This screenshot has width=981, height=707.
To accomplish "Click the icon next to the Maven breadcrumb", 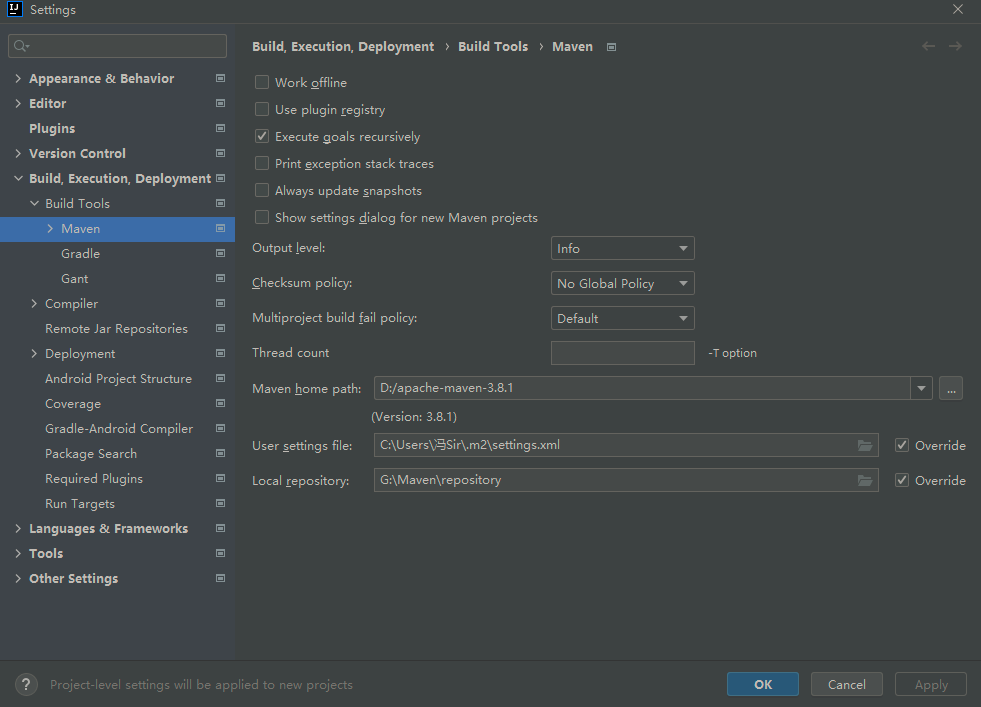I will [x=611, y=47].
